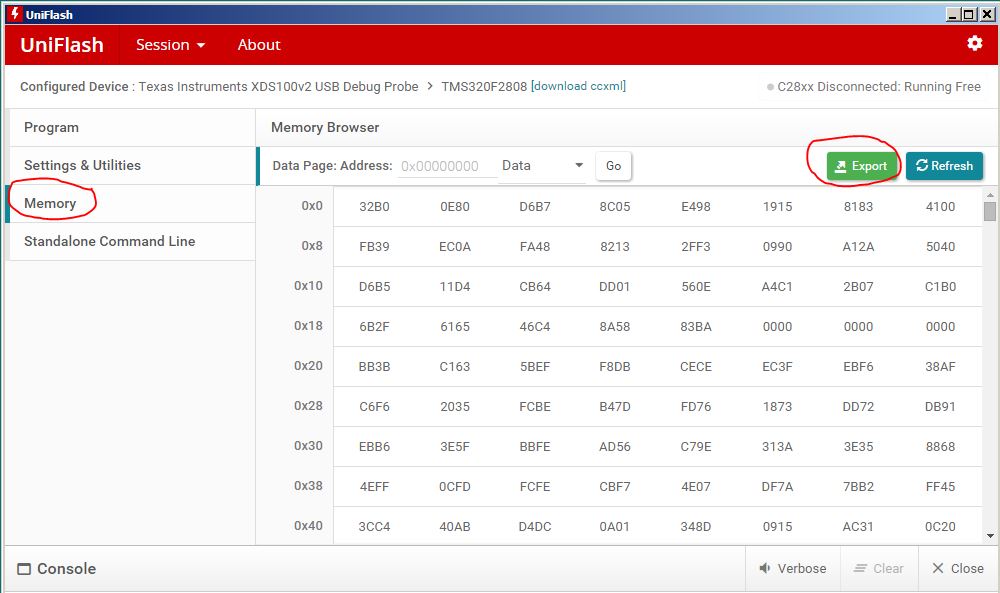Select memory cell D6B5
Image resolution: width=1000 pixels, height=593 pixels.
[x=374, y=287]
